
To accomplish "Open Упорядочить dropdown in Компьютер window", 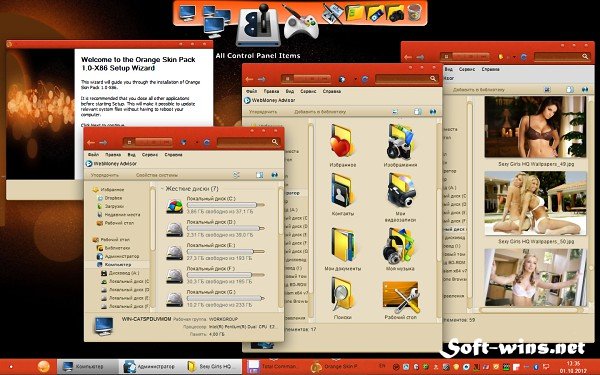I will click(x=105, y=175).
